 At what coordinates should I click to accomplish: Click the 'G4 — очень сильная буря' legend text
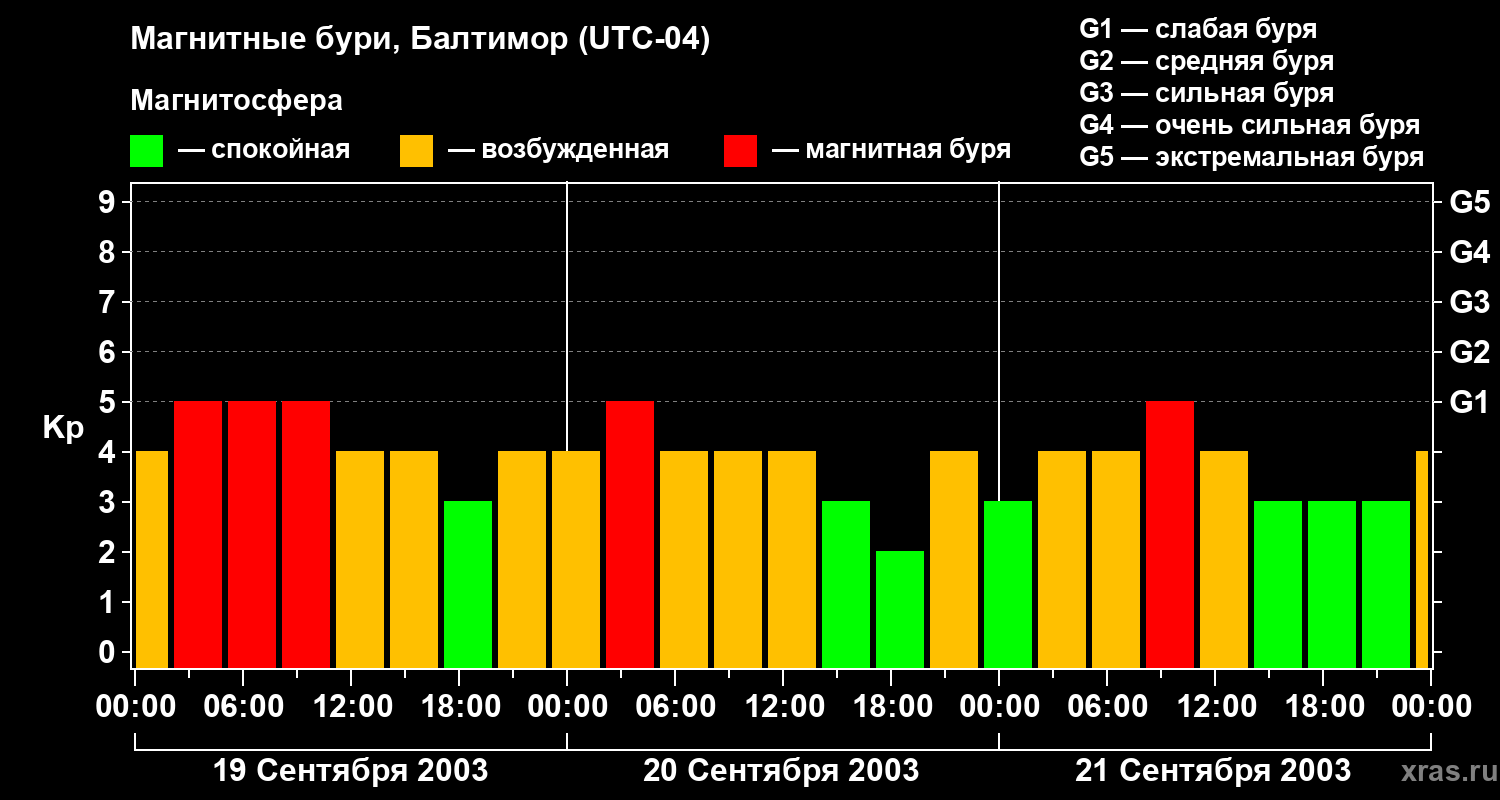coord(1249,125)
